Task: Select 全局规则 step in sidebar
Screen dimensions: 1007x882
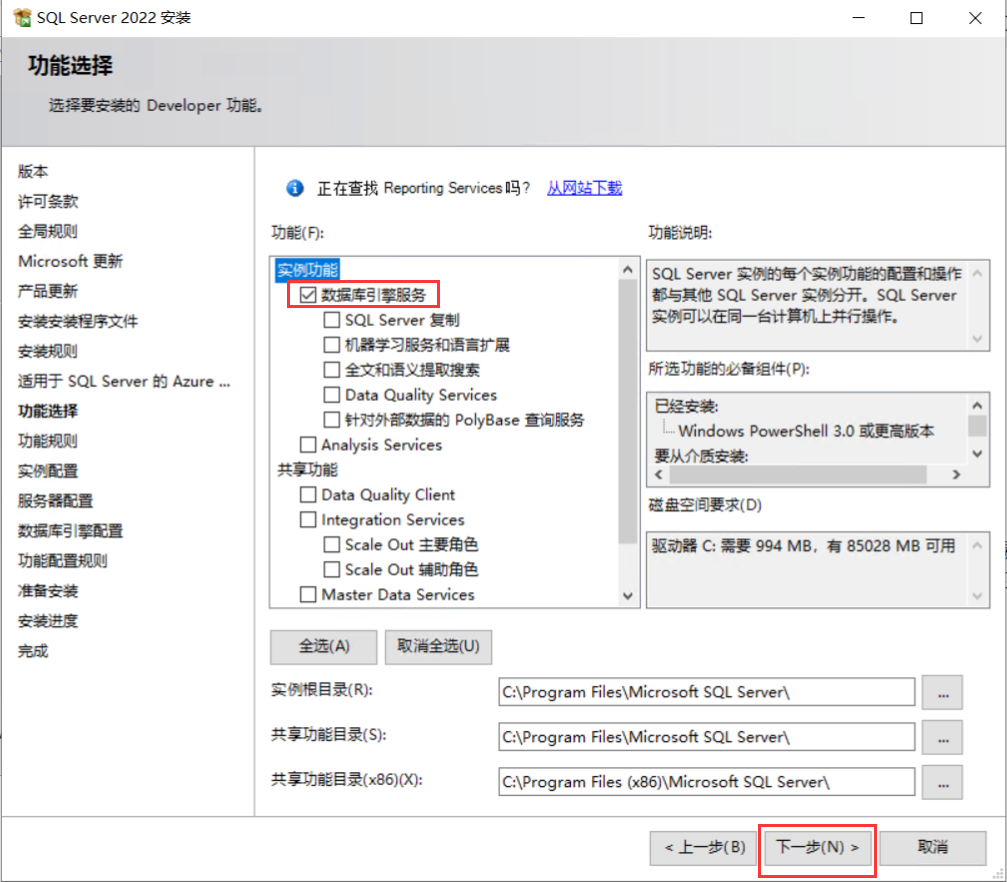Action: tap(48, 231)
